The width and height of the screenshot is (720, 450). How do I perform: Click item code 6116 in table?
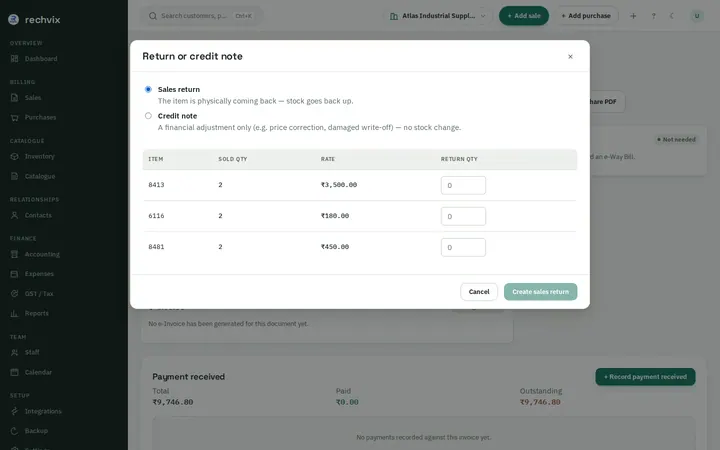(x=156, y=216)
